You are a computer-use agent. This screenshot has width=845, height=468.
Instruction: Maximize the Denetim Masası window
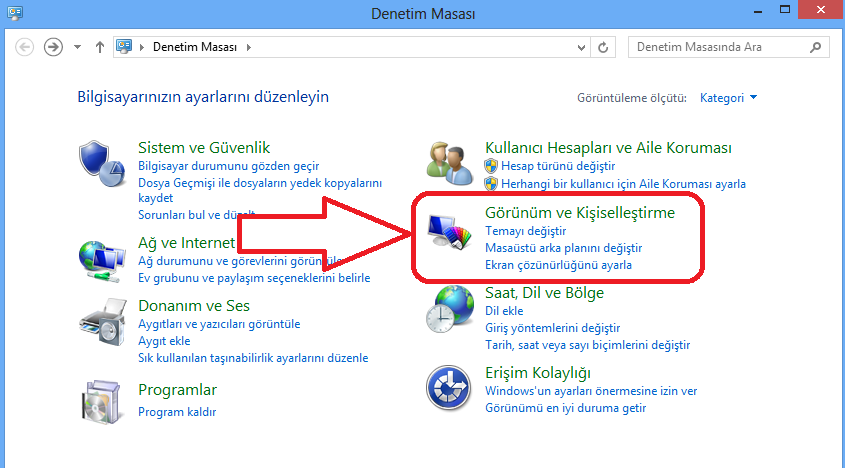785,10
